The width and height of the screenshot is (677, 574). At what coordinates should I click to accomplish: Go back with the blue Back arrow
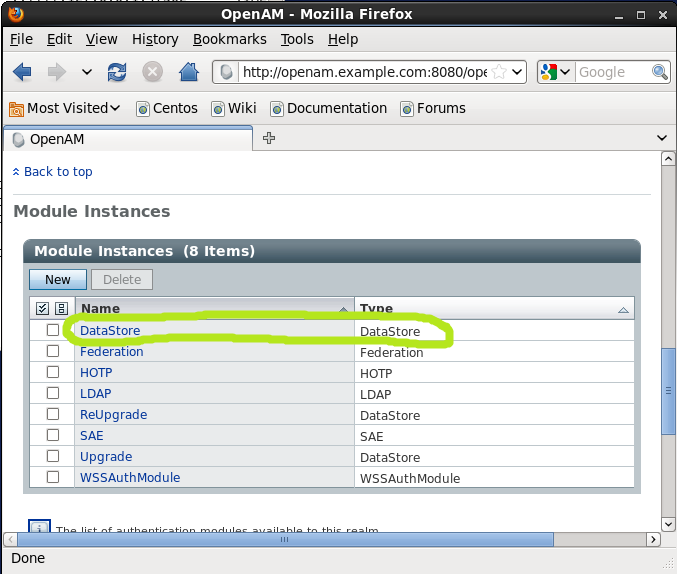(x=22, y=72)
